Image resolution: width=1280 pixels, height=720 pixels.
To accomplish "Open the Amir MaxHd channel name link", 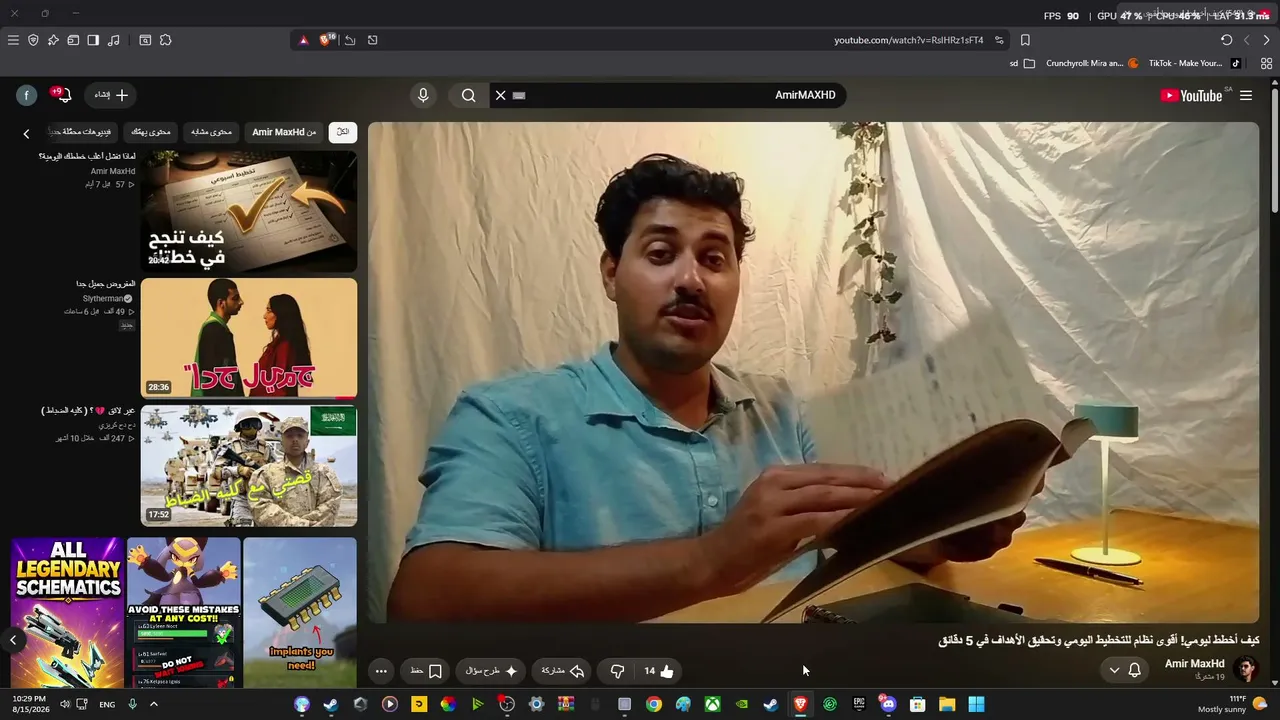I will pyautogui.click(x=1194, y=664).
